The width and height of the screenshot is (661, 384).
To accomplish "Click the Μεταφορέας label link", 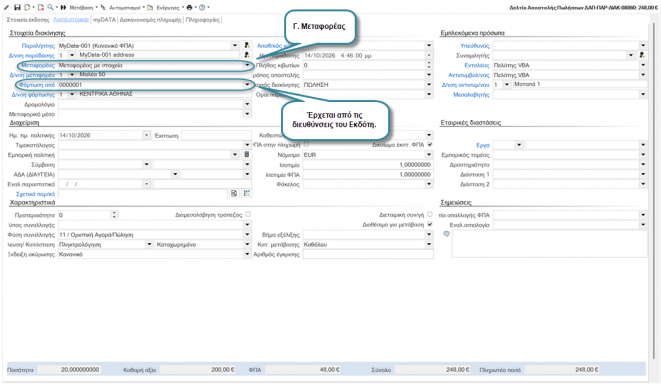I will coord(37,65).
